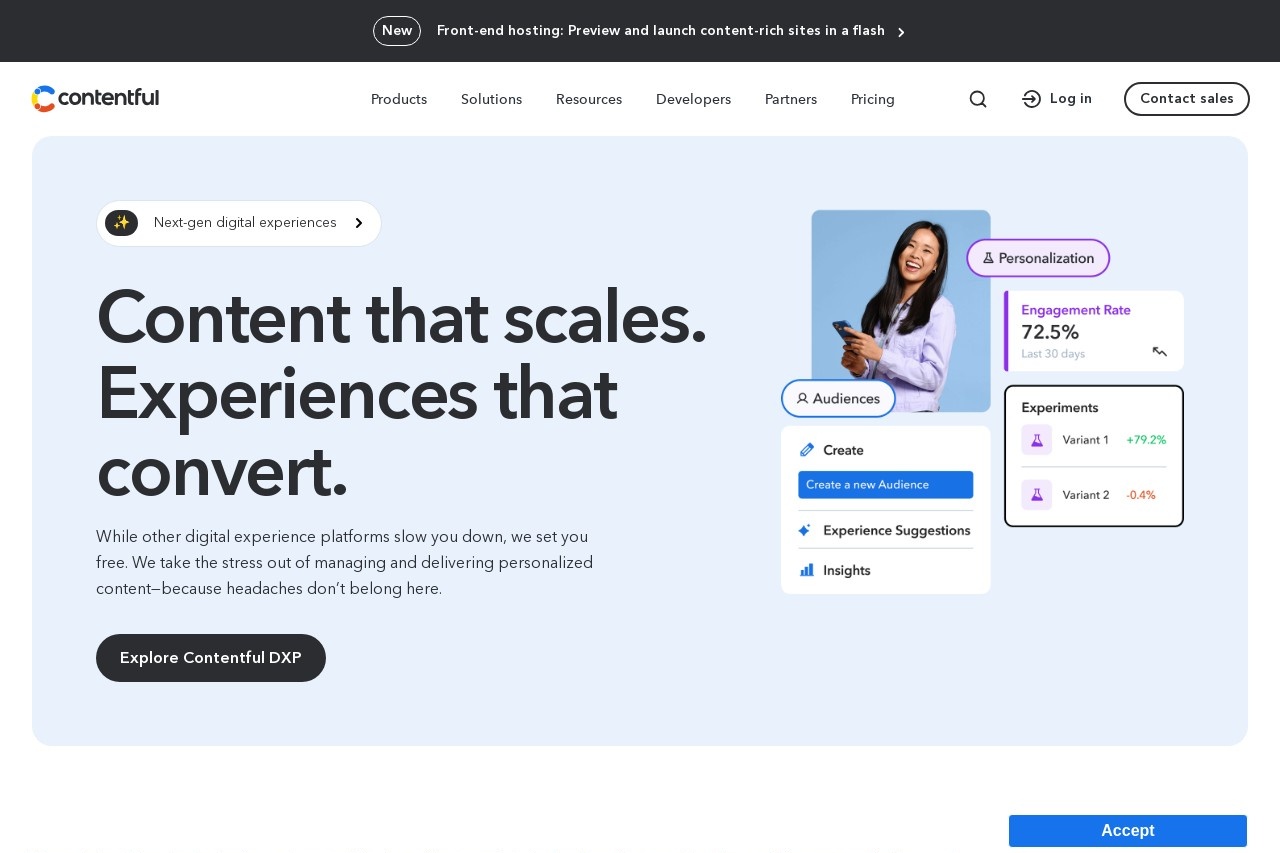Image resolution: width=1280 pixels, height=853 pixels.
Task: Click the flask icon beside Variant 1
Action: click(1037, 440)
